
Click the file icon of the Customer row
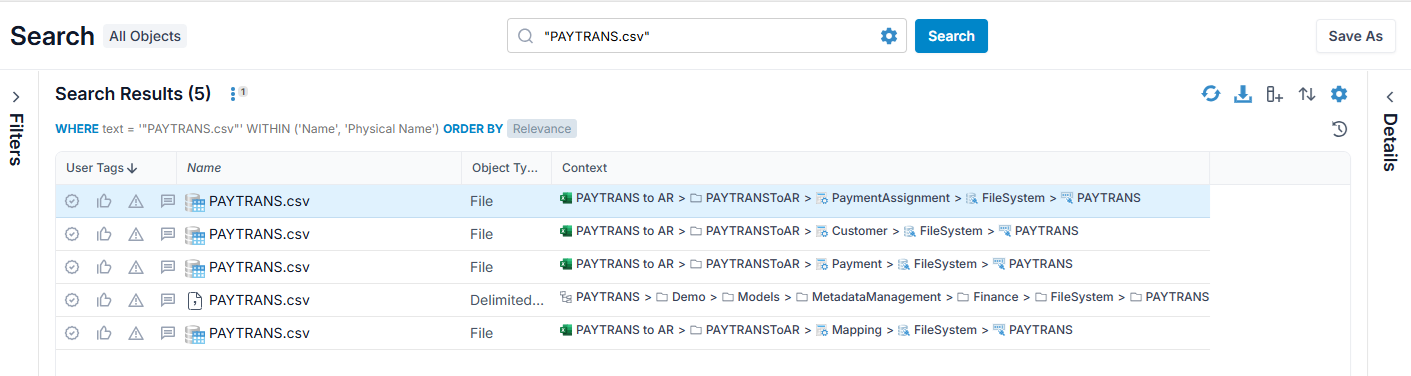click(195, 234)
